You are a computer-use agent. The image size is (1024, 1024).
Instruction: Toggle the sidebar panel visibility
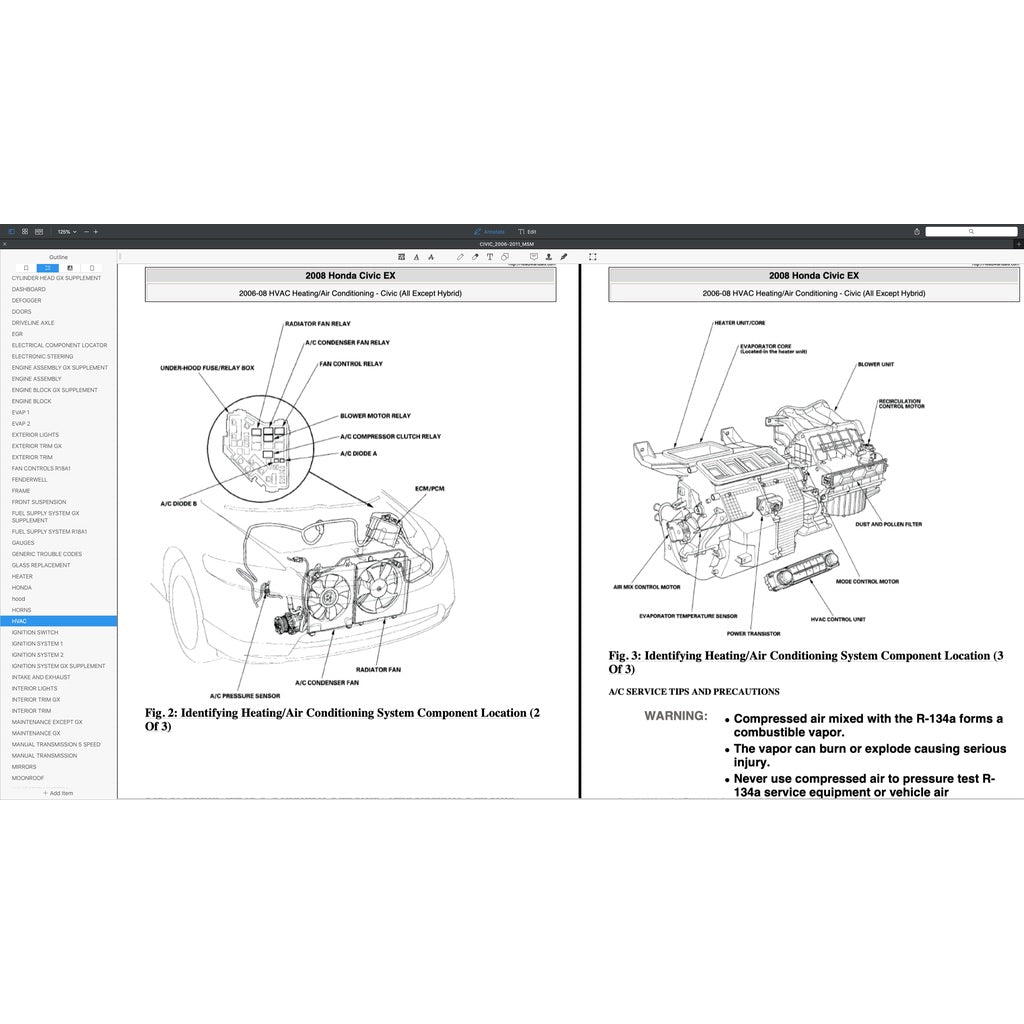coord(11,231)
